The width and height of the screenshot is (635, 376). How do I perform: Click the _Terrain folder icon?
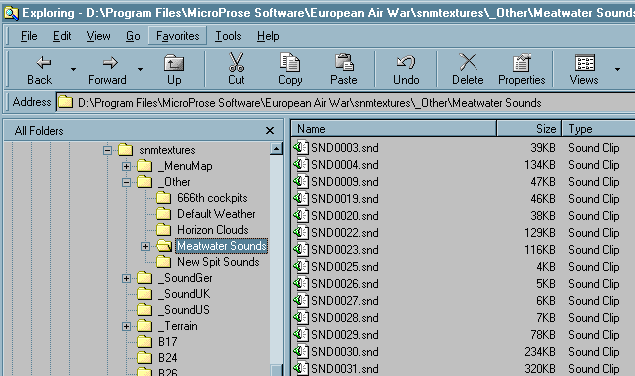(x=145, y=325)
